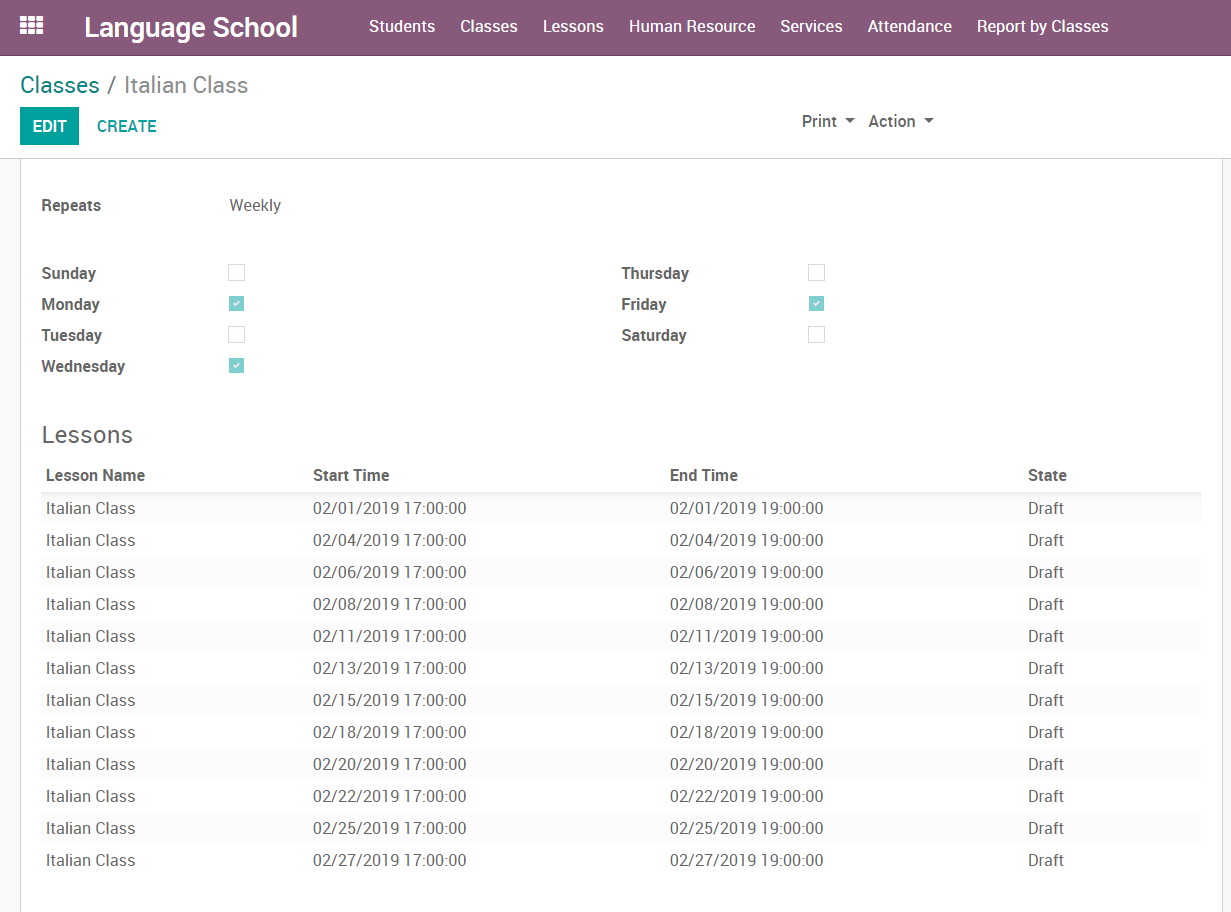The width and height of the screenshot is (1231, 912).
Task: Open the lesson starting 02/01/2019
Action: [x=389, y=508]
